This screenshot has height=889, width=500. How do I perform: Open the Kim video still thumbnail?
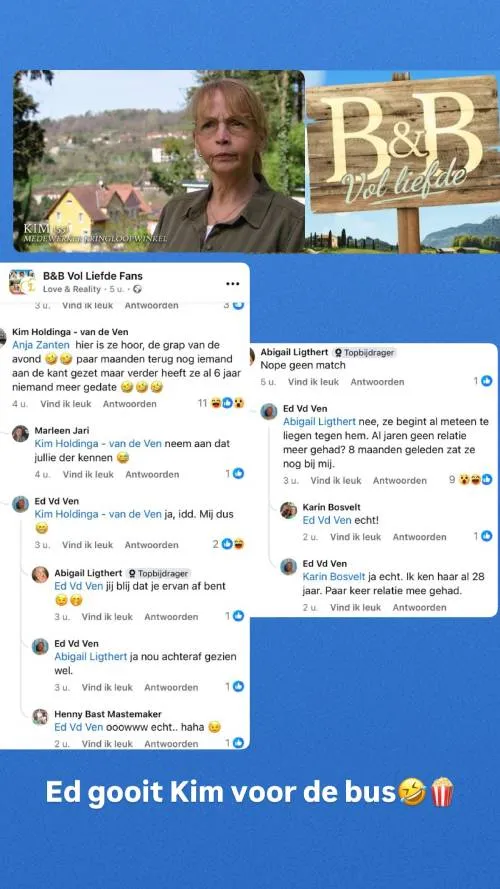159,161
